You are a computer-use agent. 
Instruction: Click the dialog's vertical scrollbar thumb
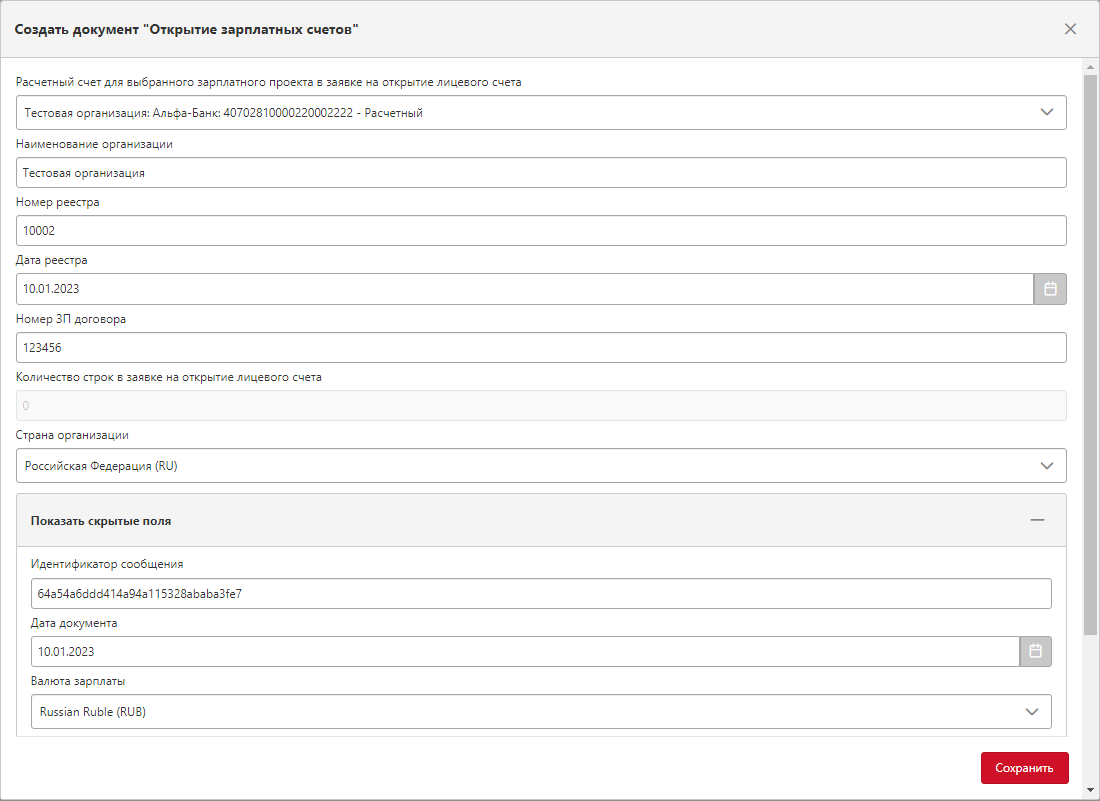coord(1090,354)
